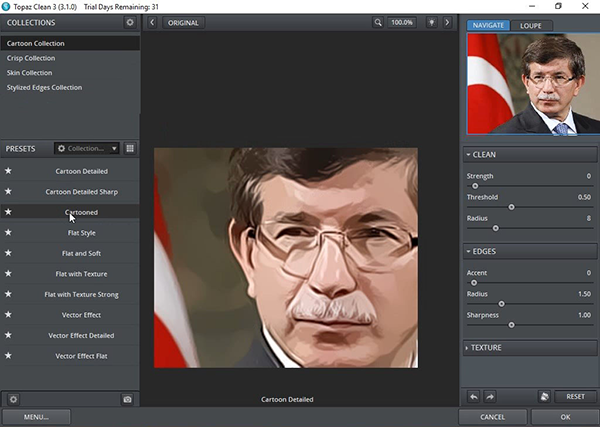
Task: Open preset settings gear at bottom left
Action: pyautogui.click(x=13, y=399)
